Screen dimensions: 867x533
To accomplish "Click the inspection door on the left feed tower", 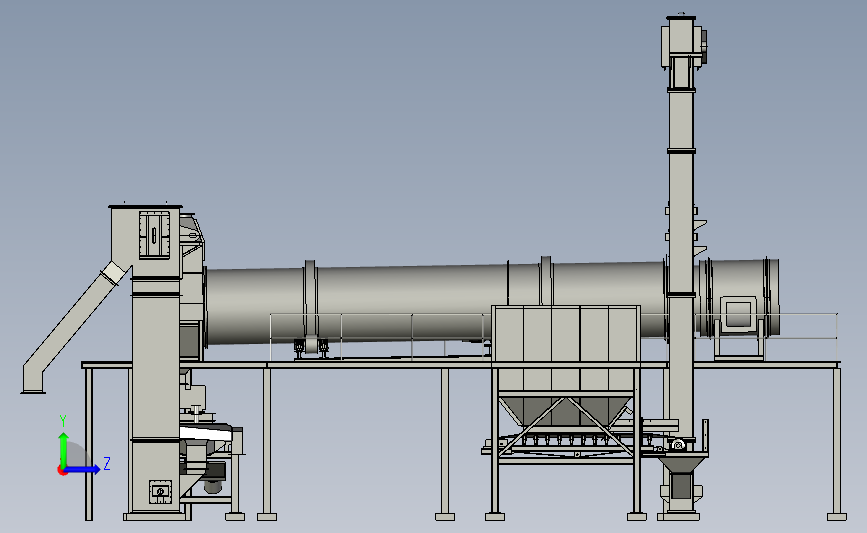I will tap(154, 234).
